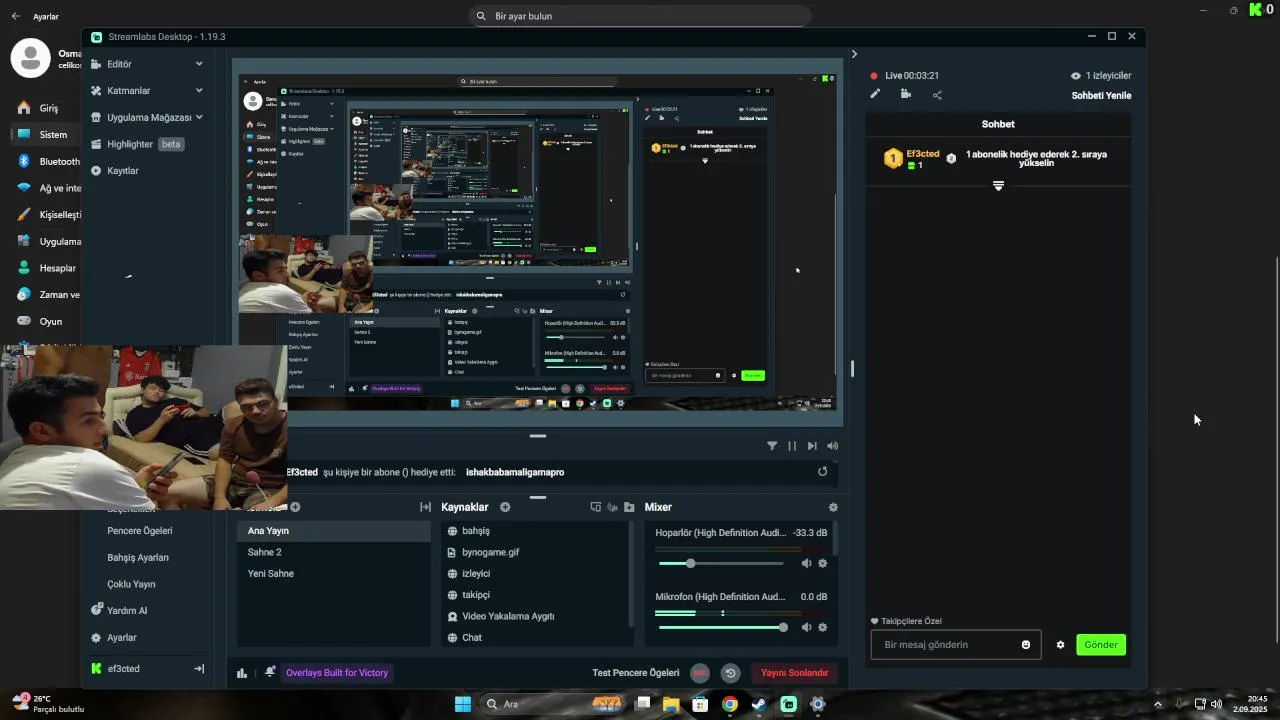Click the viewer count eye icon
Screen dimensions: 1280x720
(x=1076, y=76)
